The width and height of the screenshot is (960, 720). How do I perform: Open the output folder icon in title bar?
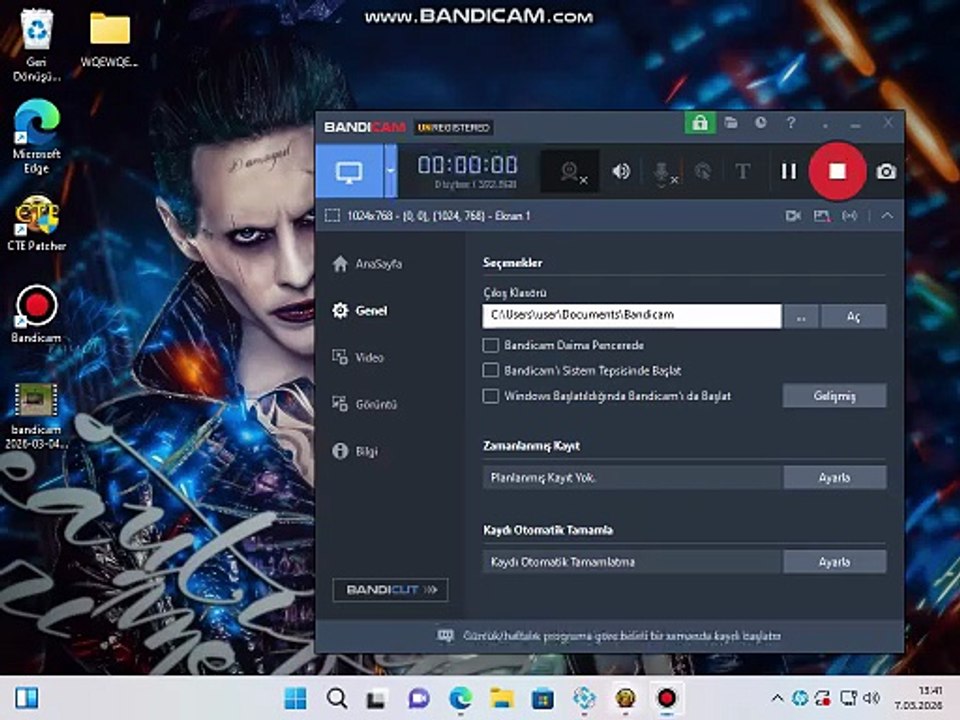[731, 123]
